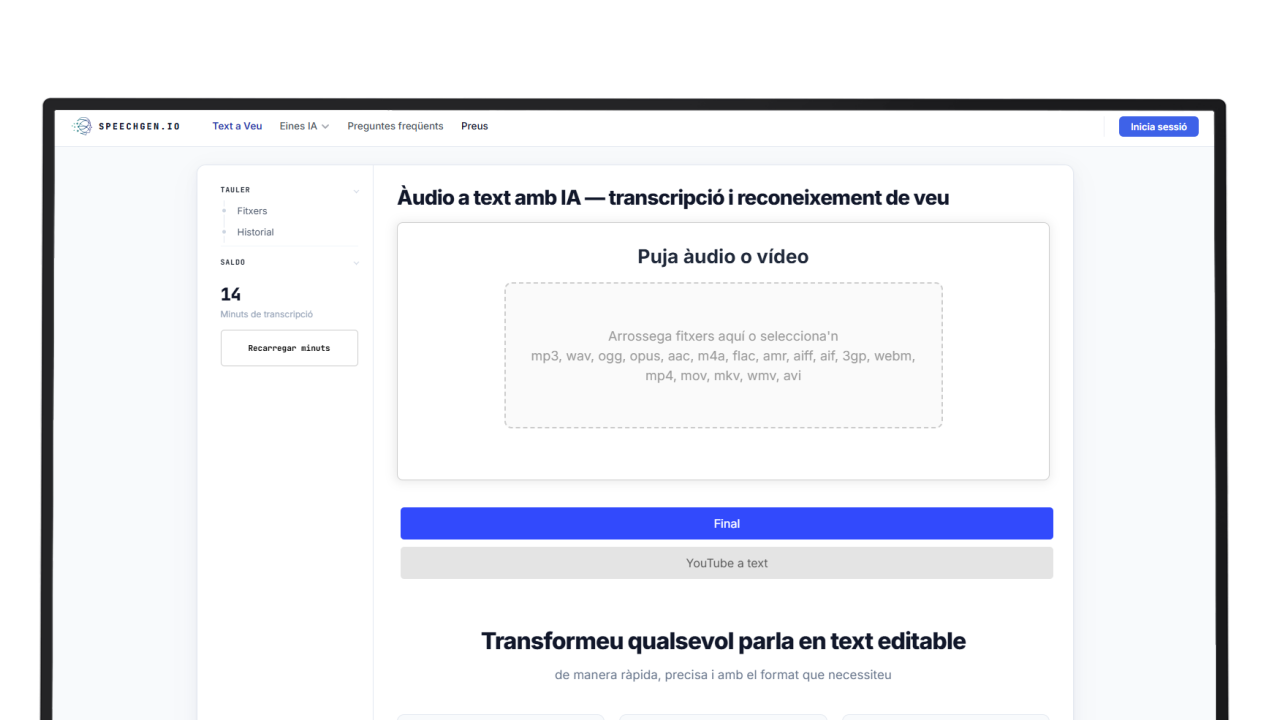
Task: Go to Preguntes freqüents
Action: (x=395, y=126)
